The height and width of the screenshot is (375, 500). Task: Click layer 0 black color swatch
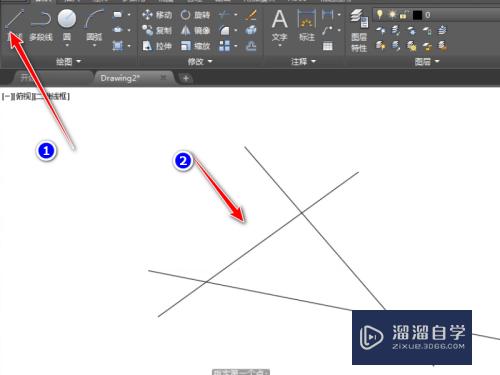tap(417, 15)
